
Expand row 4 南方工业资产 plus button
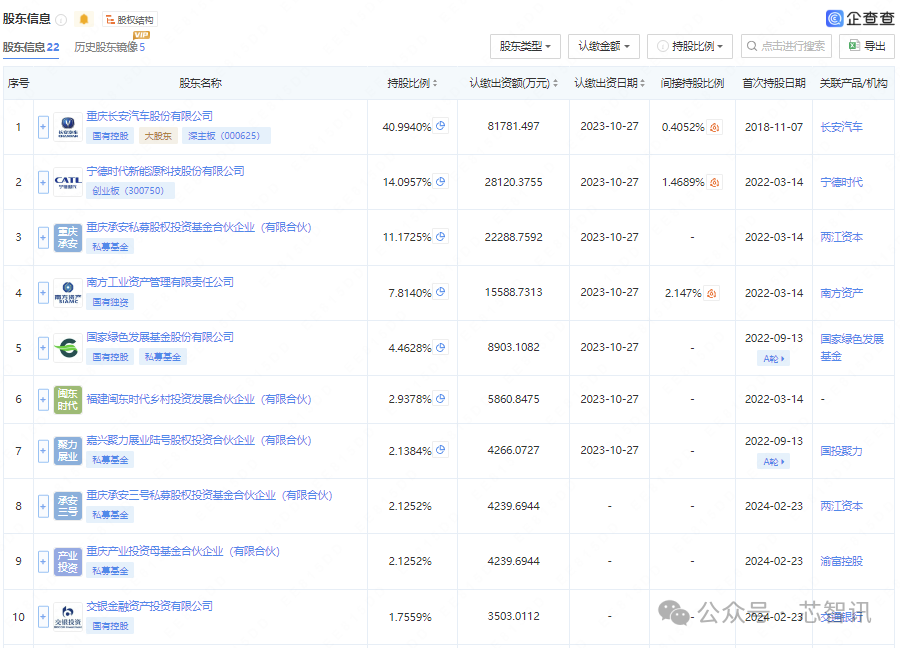43,293
